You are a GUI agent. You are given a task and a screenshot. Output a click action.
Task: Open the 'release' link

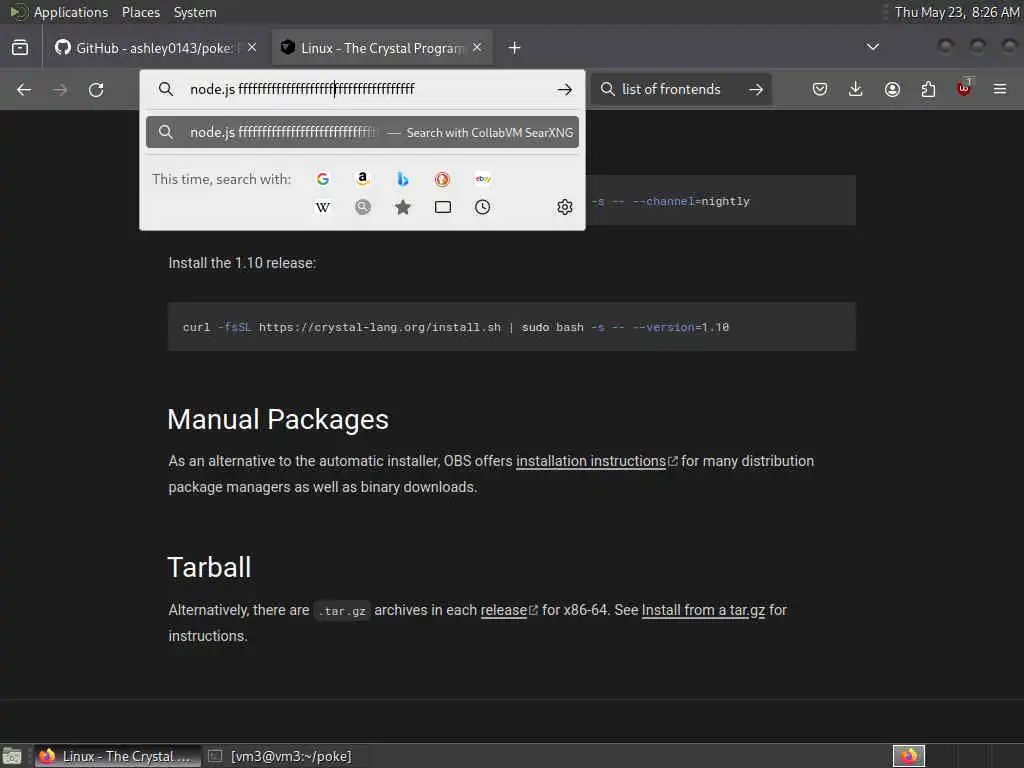point(504,610)
